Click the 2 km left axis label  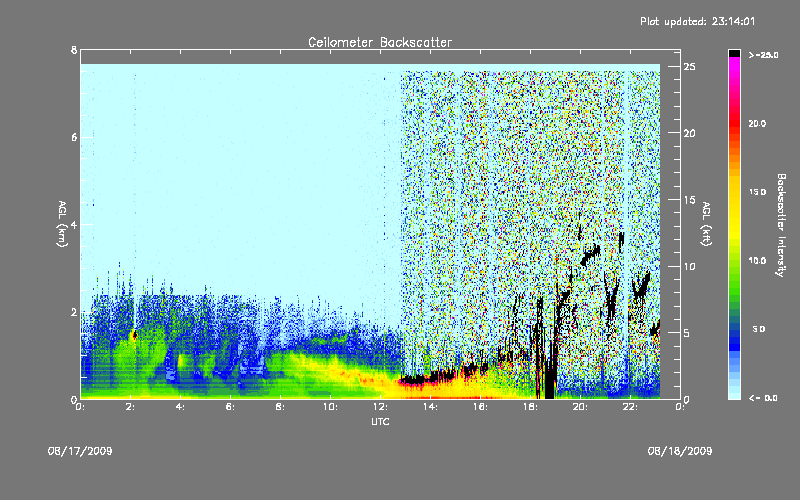click(x=74, y=312)
